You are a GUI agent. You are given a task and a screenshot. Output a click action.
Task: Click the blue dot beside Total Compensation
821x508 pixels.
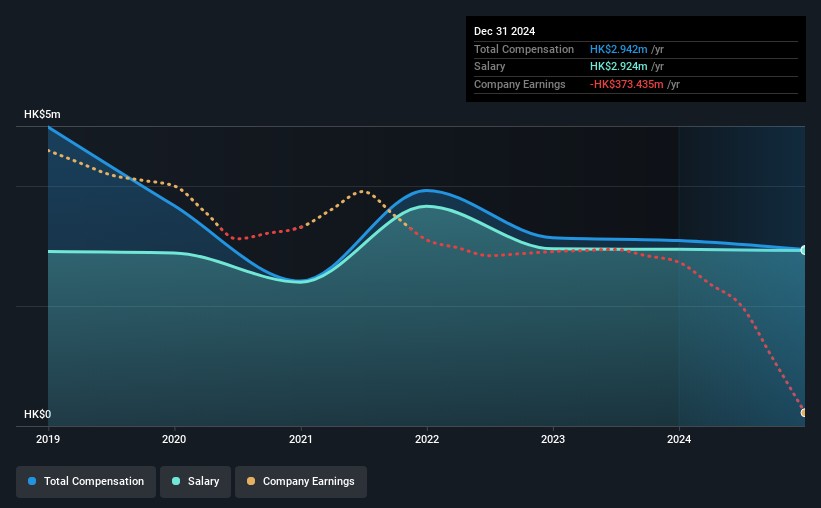pyautogui.click(x=32, y=481)
